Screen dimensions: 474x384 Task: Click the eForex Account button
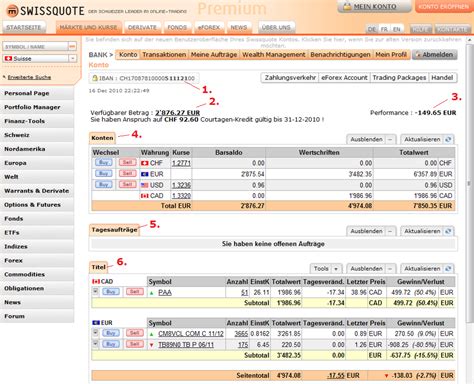[344, 78]
